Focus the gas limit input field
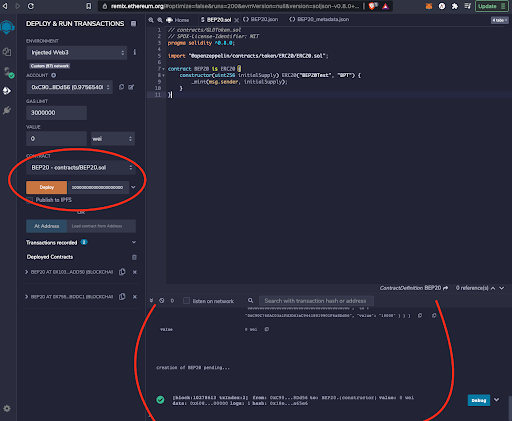 57,113
